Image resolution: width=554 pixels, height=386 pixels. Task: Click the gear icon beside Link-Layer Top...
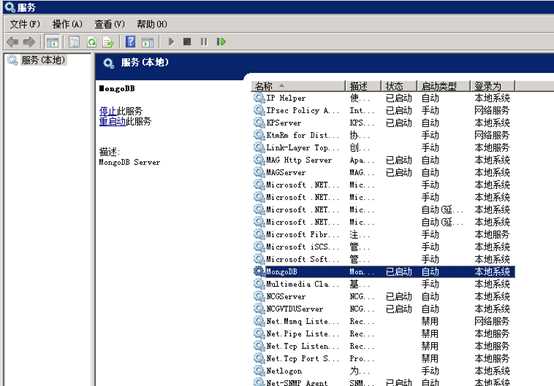(259, 147)
